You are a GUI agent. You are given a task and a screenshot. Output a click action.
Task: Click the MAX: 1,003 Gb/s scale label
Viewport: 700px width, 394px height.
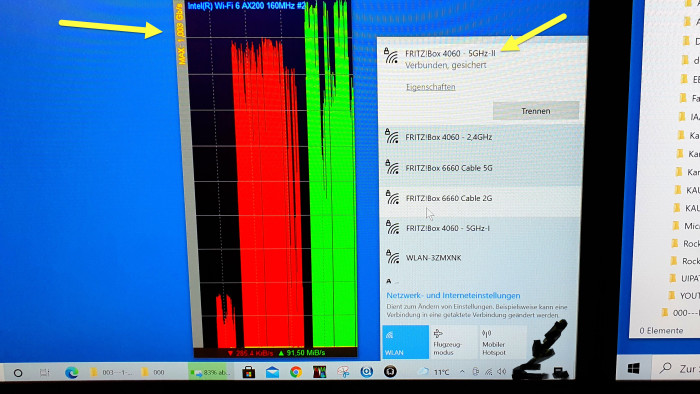[x=180, y=33]
